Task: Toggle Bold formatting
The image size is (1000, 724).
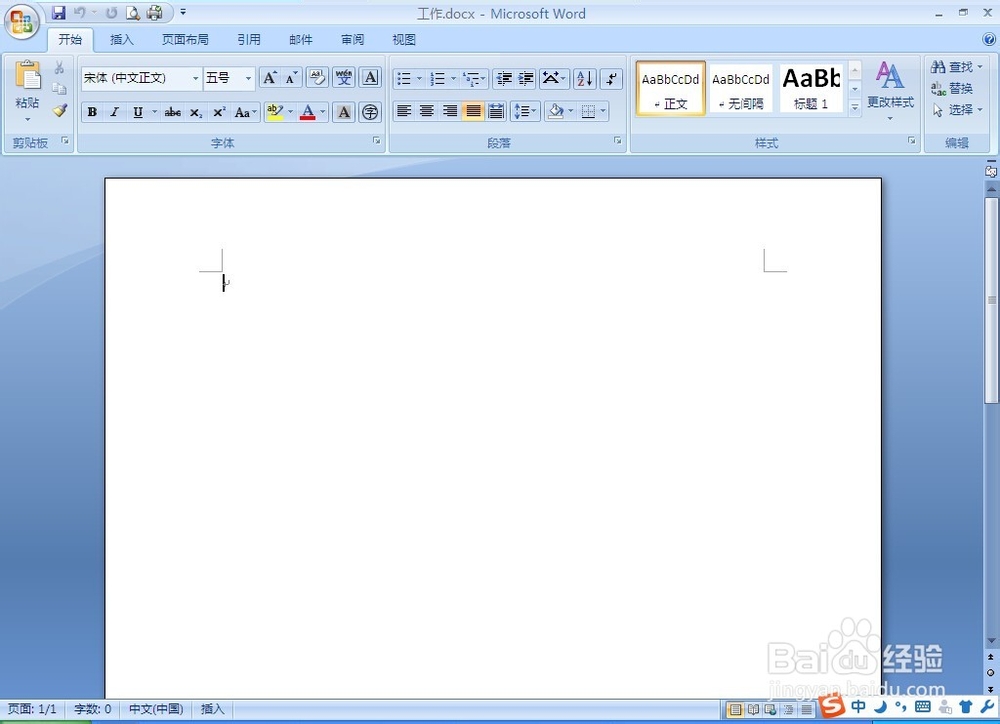Action: coord(92,112)
